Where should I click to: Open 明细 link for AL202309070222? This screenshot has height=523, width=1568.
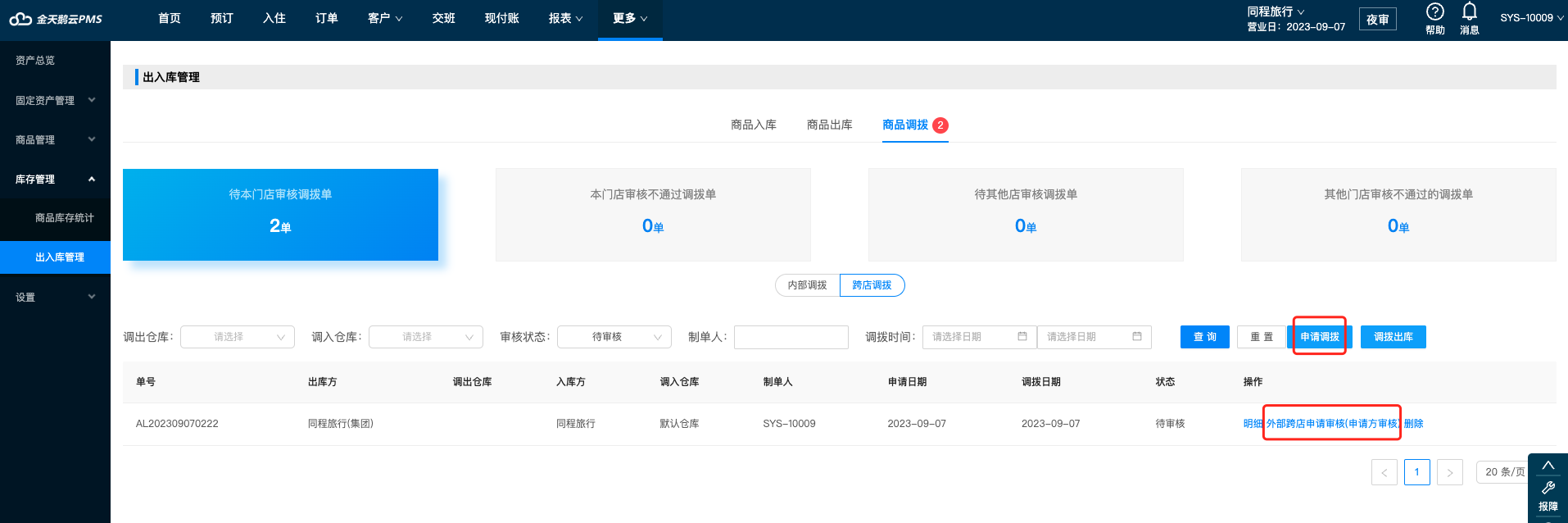coord(1253,424)
